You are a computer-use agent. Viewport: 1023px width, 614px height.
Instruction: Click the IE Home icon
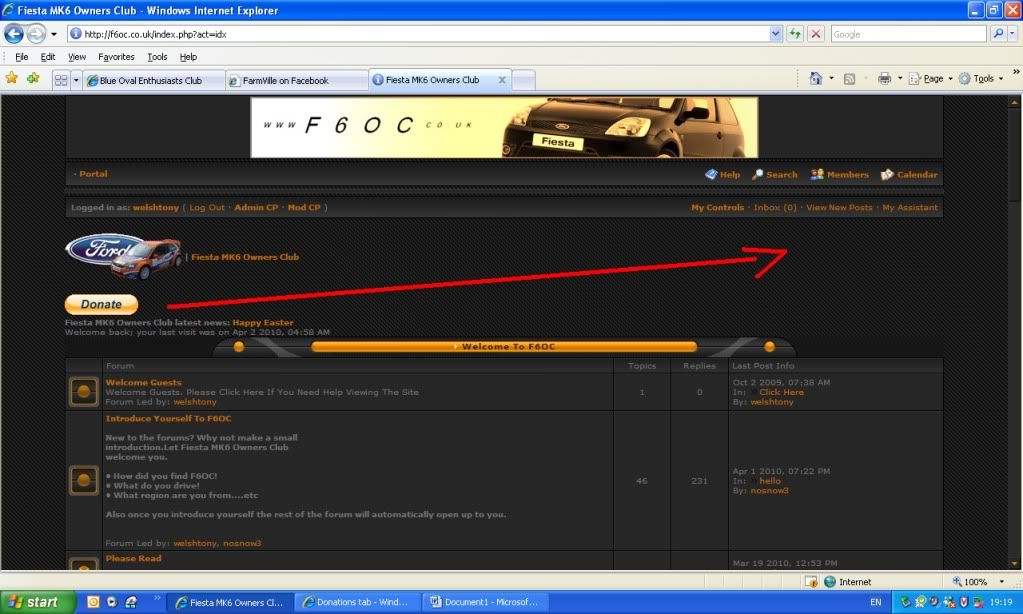[815, 79]
